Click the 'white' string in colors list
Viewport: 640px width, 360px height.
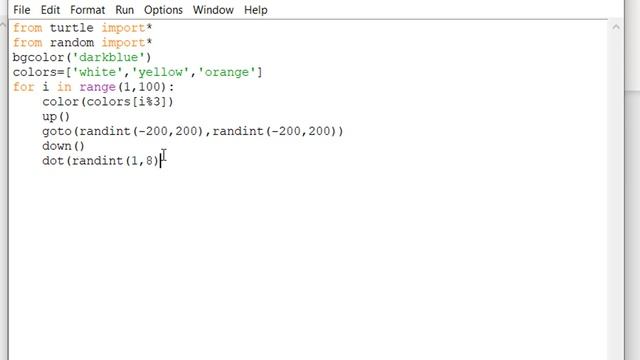(x=97, y=72)
